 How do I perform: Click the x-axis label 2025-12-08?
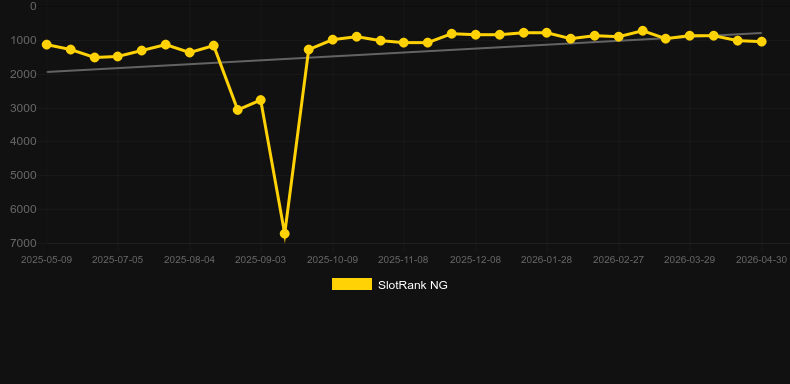tap(476, 260)
